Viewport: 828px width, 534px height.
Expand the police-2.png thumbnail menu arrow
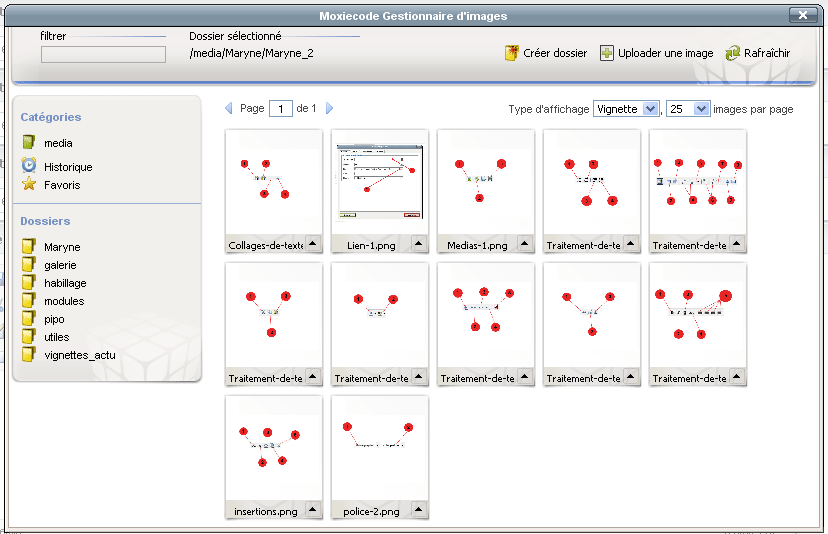coord(417,510)
